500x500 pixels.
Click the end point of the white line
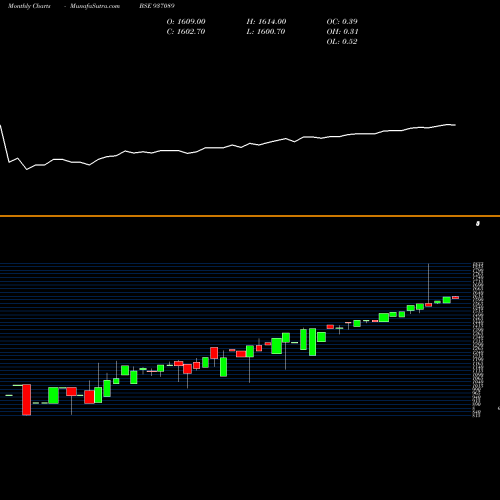click(x=455, y=125)
